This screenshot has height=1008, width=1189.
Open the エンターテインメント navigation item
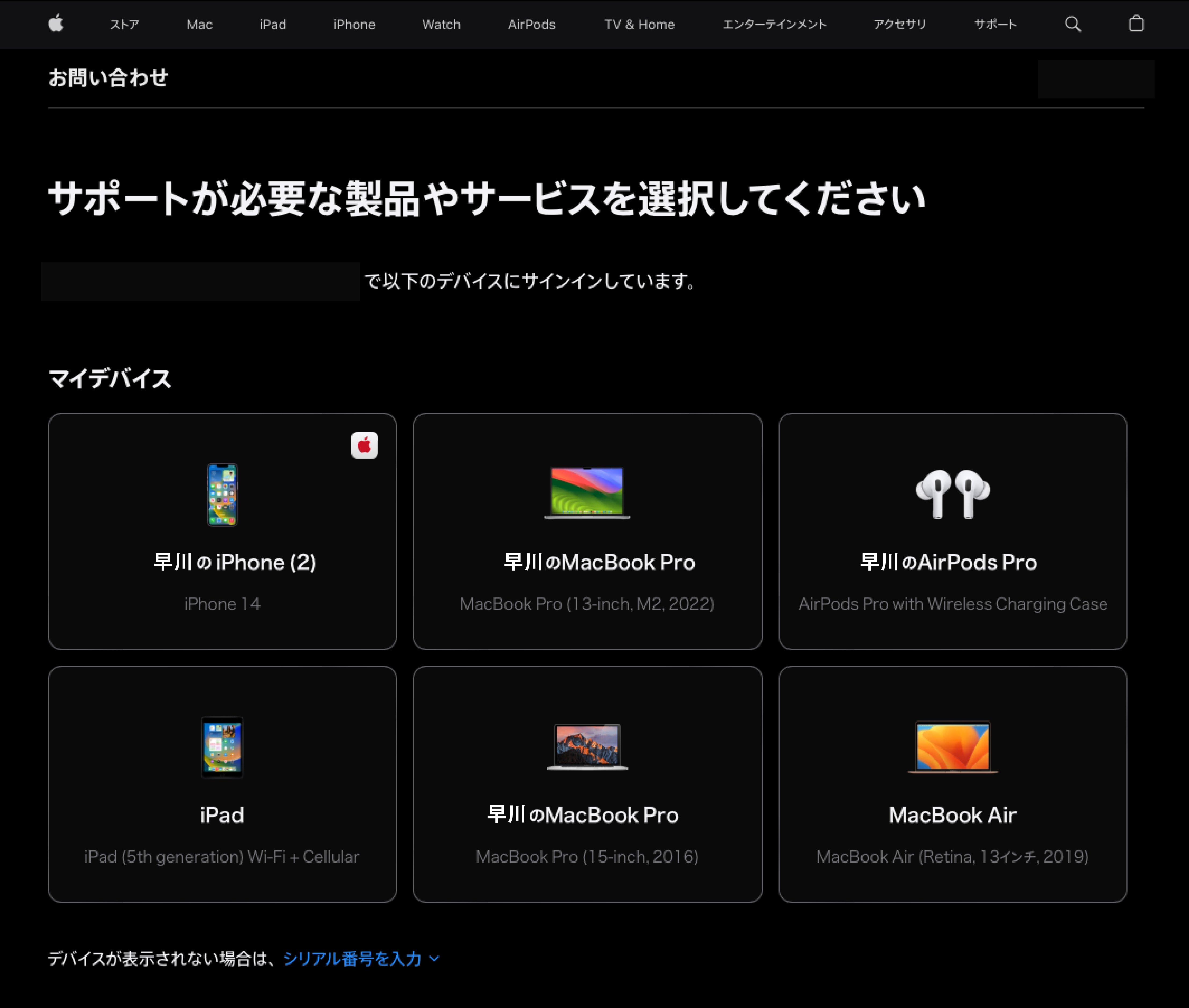[x=774, y=25]
